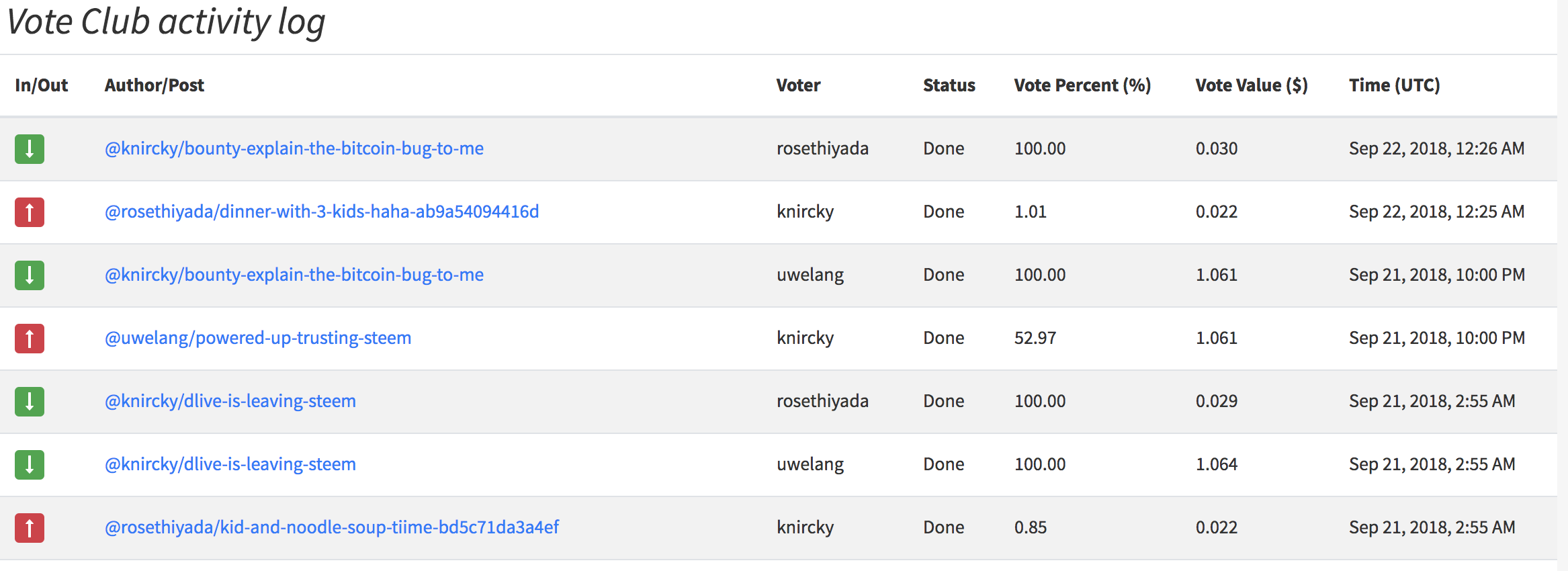
Task: Open bounty-explain-the-bitcoin-bug link voted by uwelang
Action: click(294, 275)
